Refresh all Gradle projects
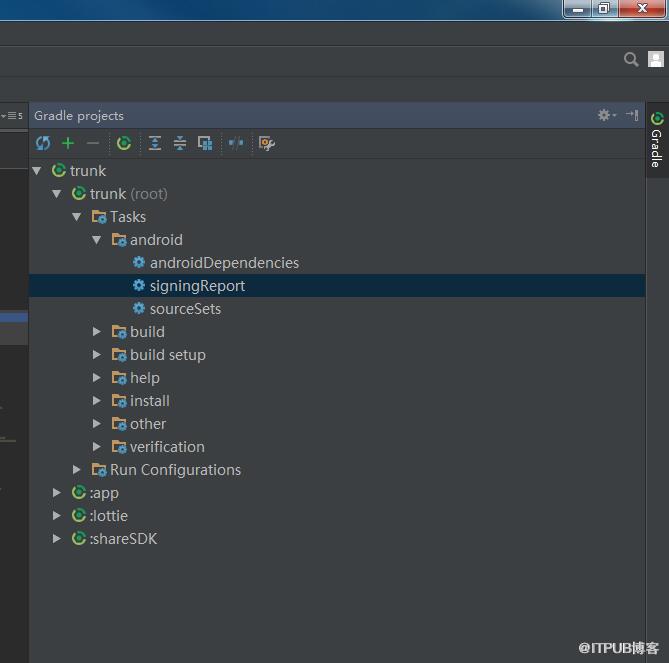This screenshot has height=663, width=669. [43, 143]
